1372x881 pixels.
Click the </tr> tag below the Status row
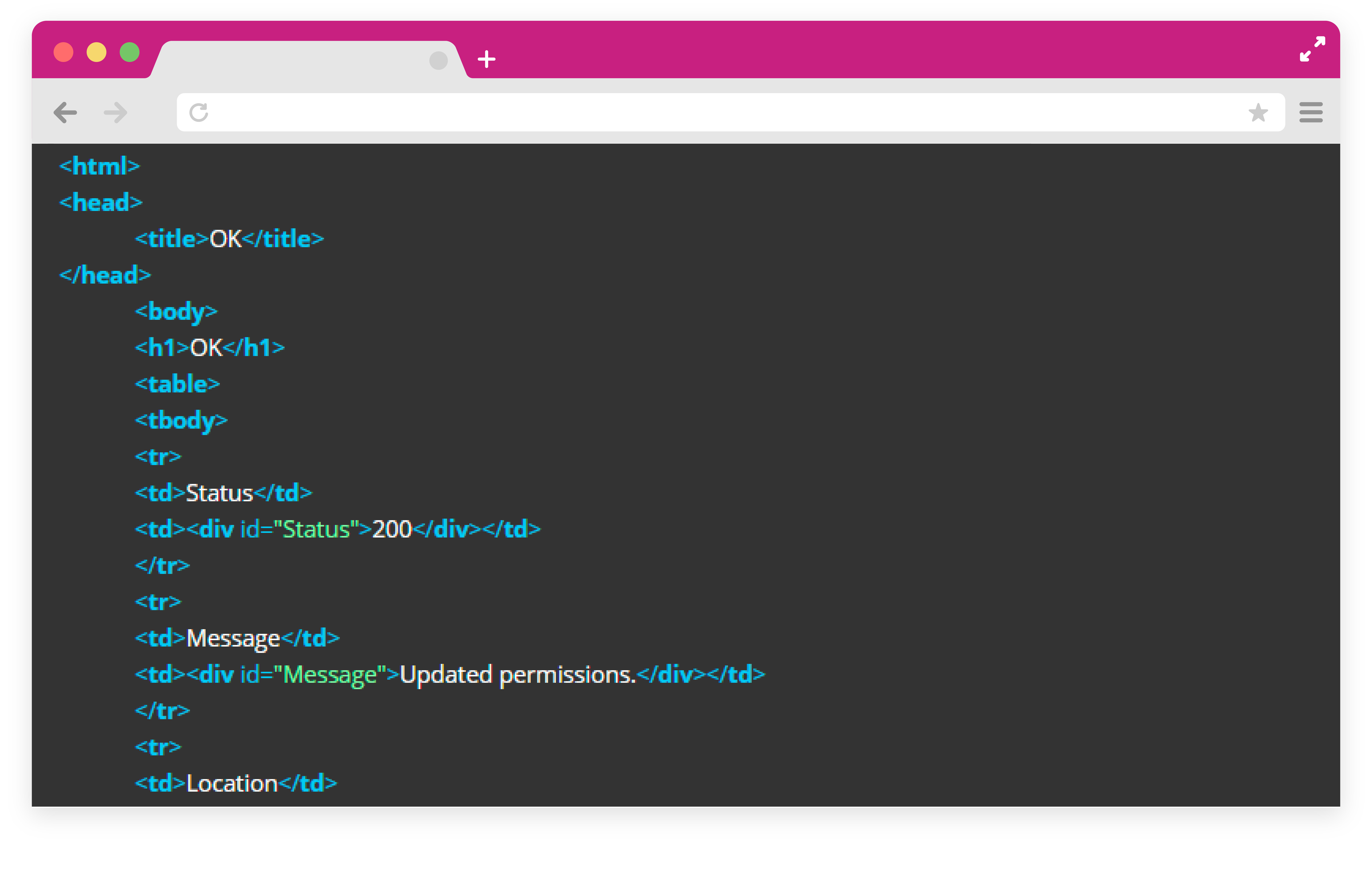click(162, 566)
